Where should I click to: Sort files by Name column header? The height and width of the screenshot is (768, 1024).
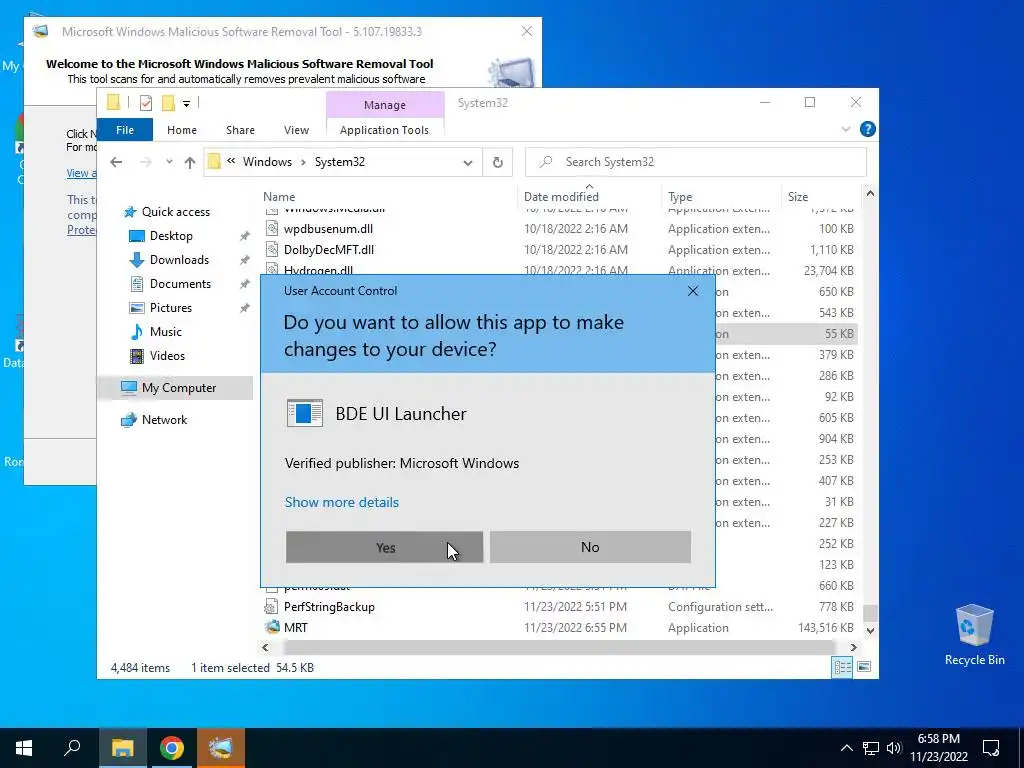279,197
